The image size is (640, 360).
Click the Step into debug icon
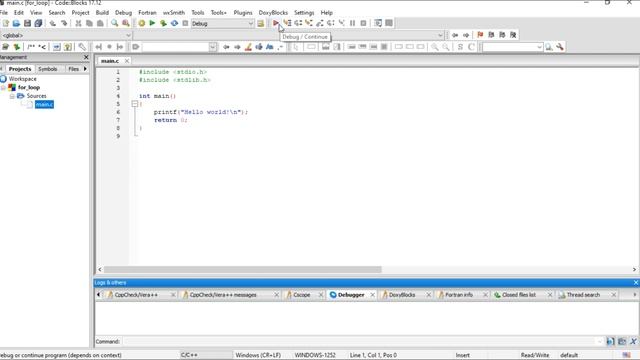[x=309, y=23]
